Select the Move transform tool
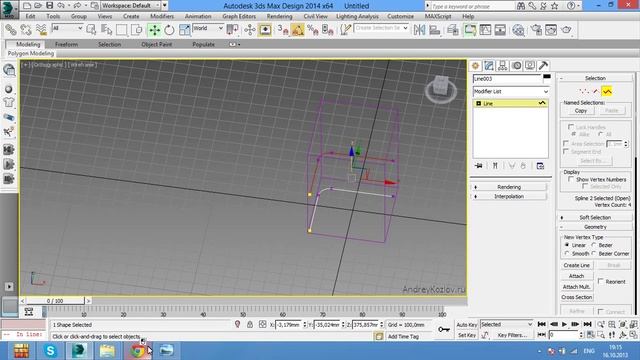 [x=154, y=30]
